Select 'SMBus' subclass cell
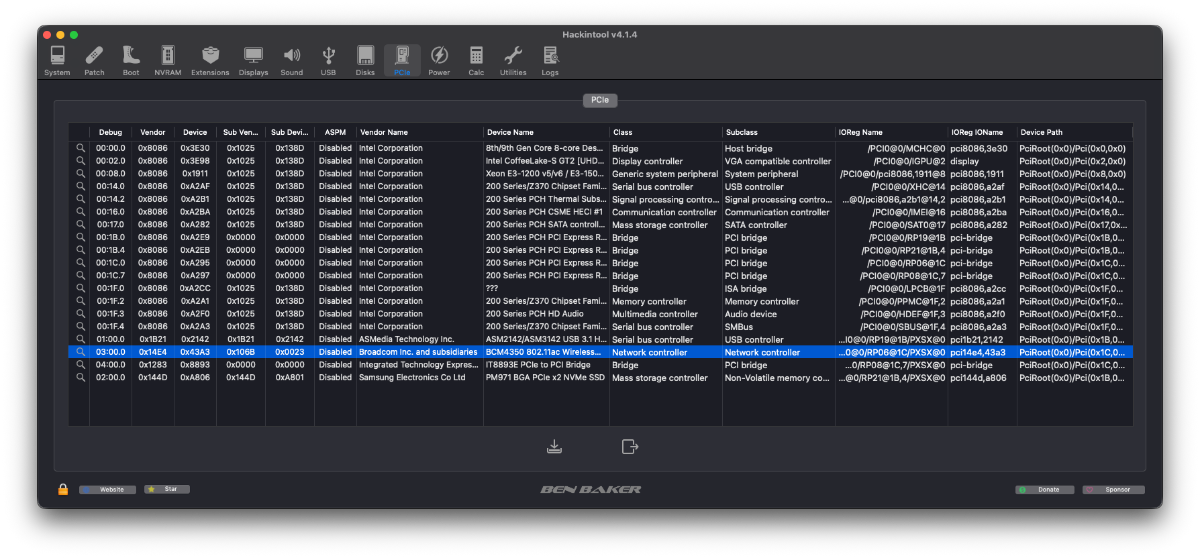 click(779, 327)
